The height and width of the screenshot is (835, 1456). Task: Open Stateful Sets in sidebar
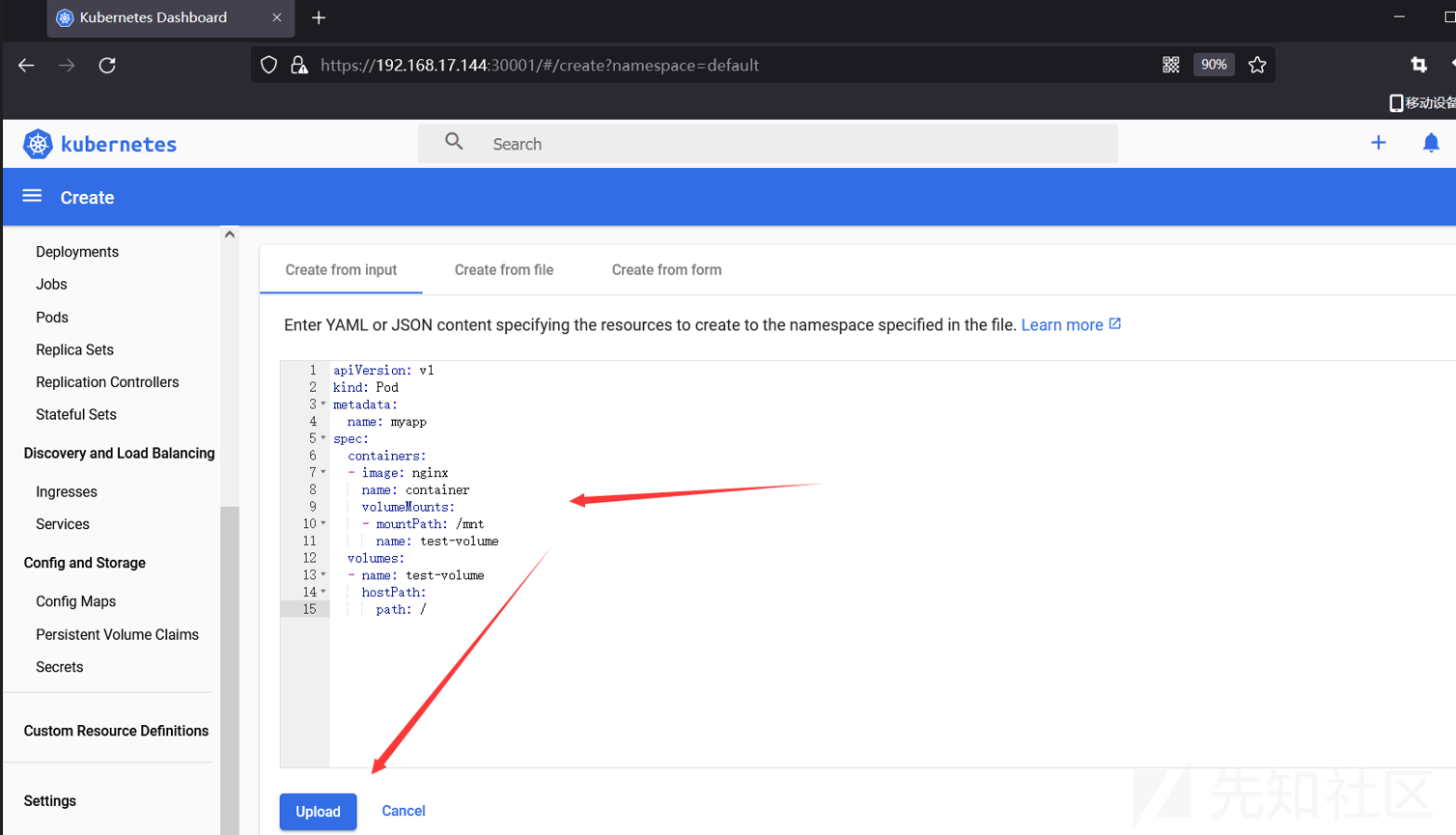click(x=76, y=415)
